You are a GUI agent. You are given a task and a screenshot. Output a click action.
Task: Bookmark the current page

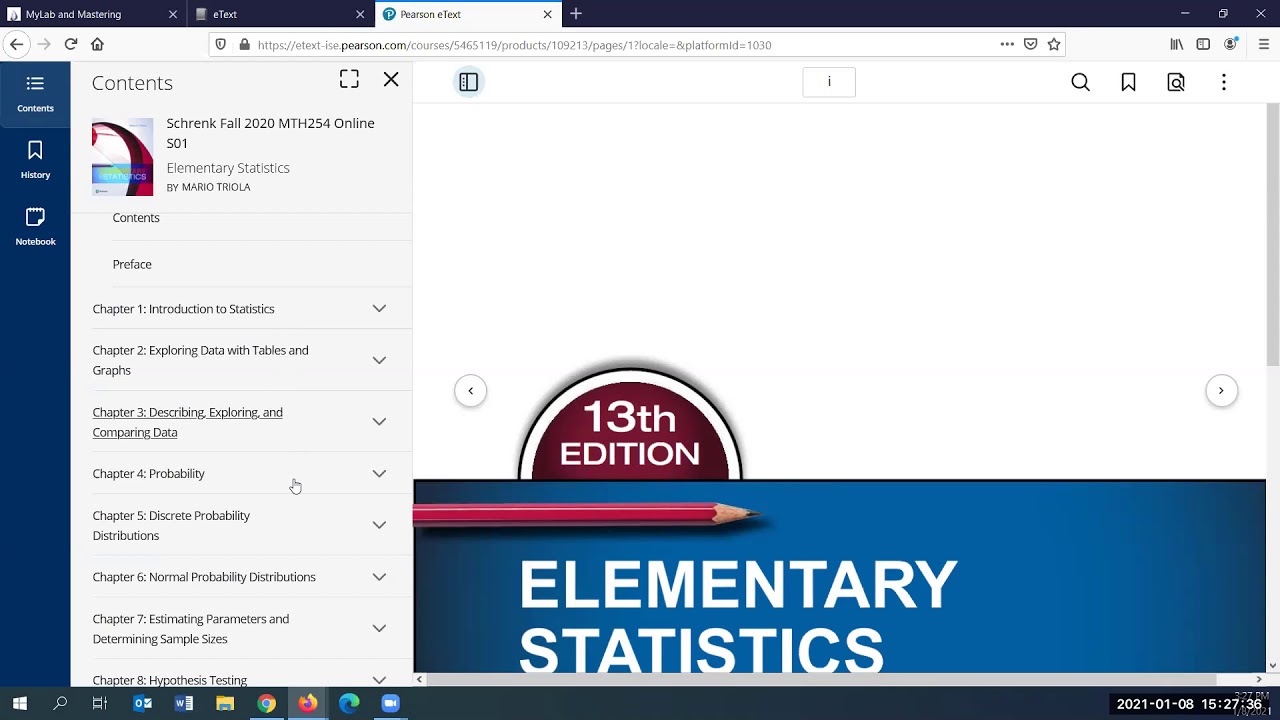1128,82
